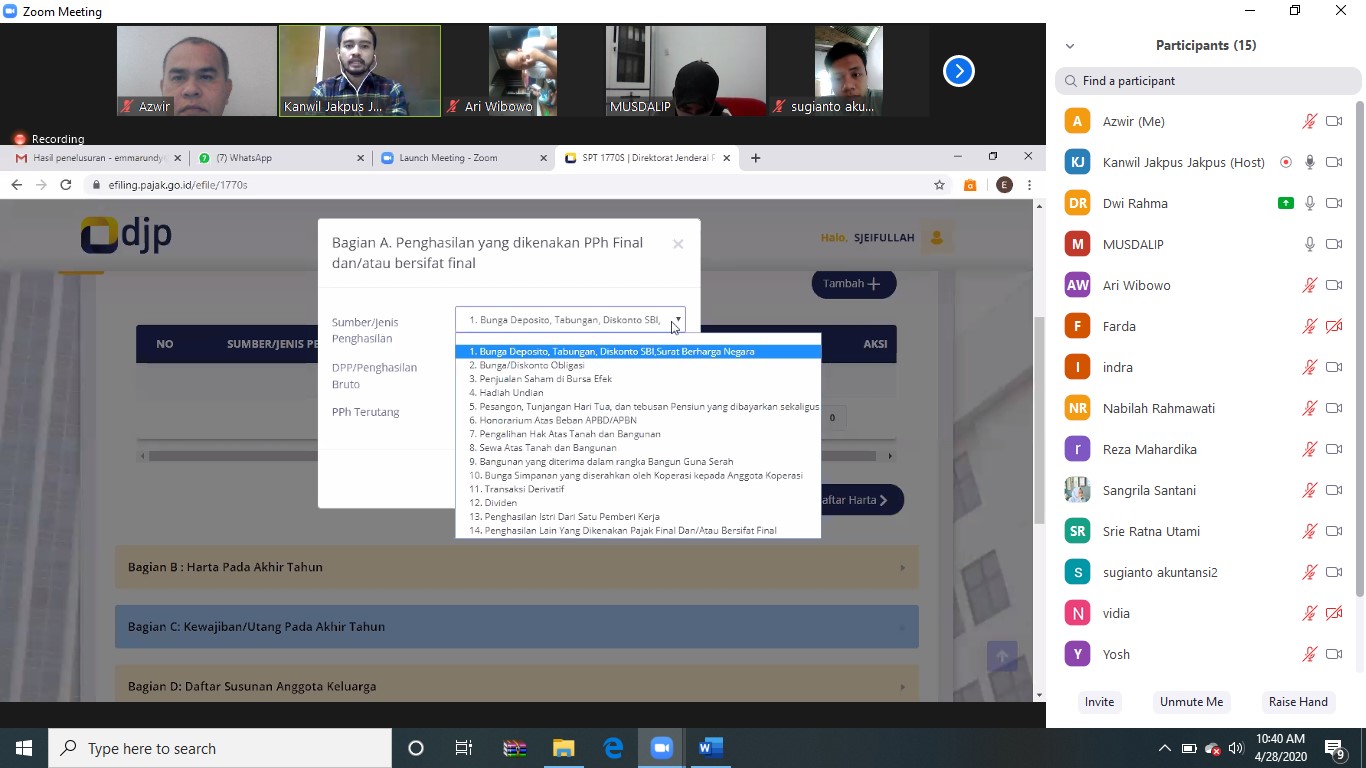The height and width of the screenshot is (768, 1366).
Task: Click the Find a participant search field
Action: point(1208,81)
